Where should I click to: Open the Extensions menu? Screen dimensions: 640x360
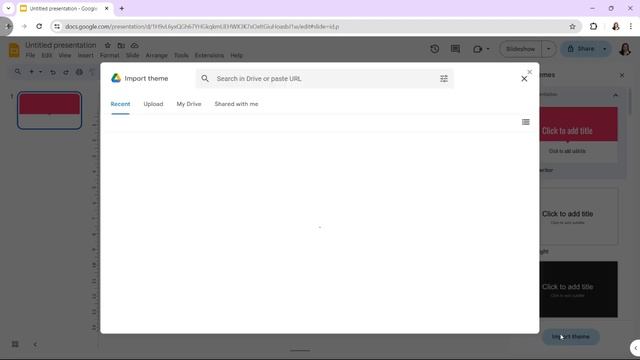coord(209,55)
